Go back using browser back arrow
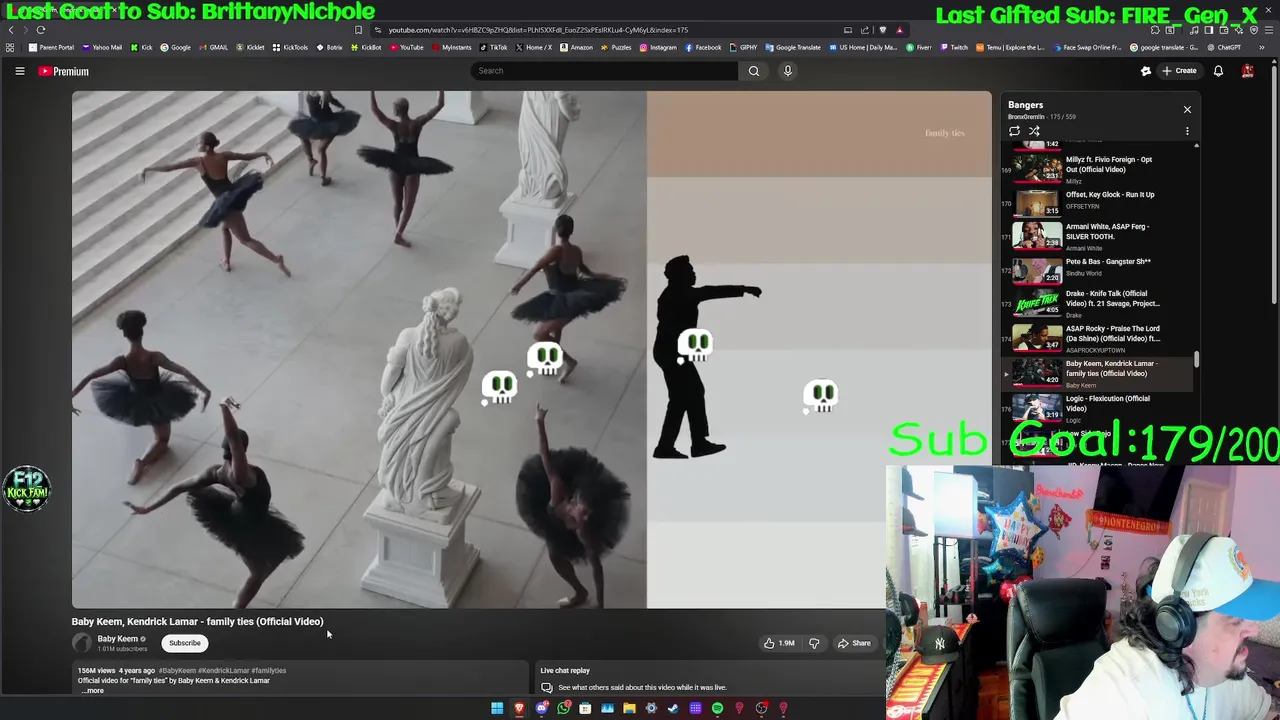 pyautogui.click(x=11, y=30)
